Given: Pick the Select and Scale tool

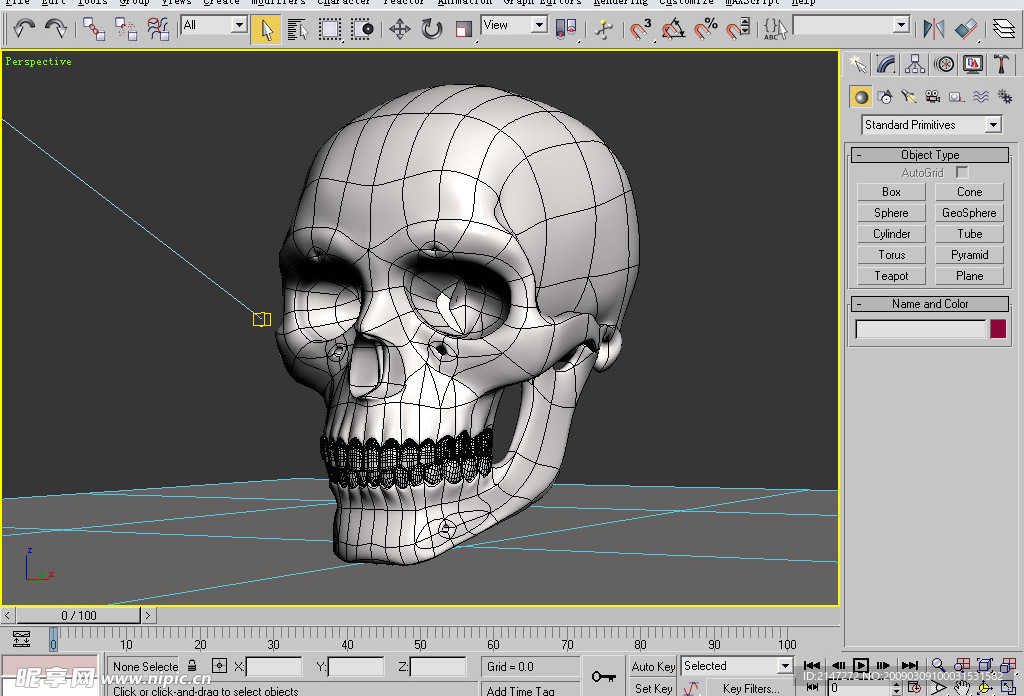Looking at the screenshot, I should point(464,29).
